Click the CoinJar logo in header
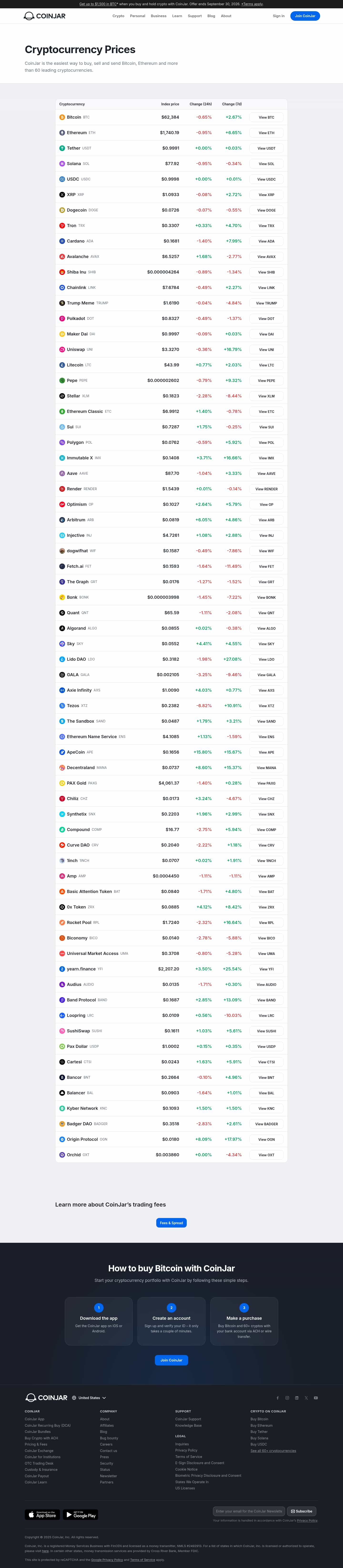 [x=44, y=16]
